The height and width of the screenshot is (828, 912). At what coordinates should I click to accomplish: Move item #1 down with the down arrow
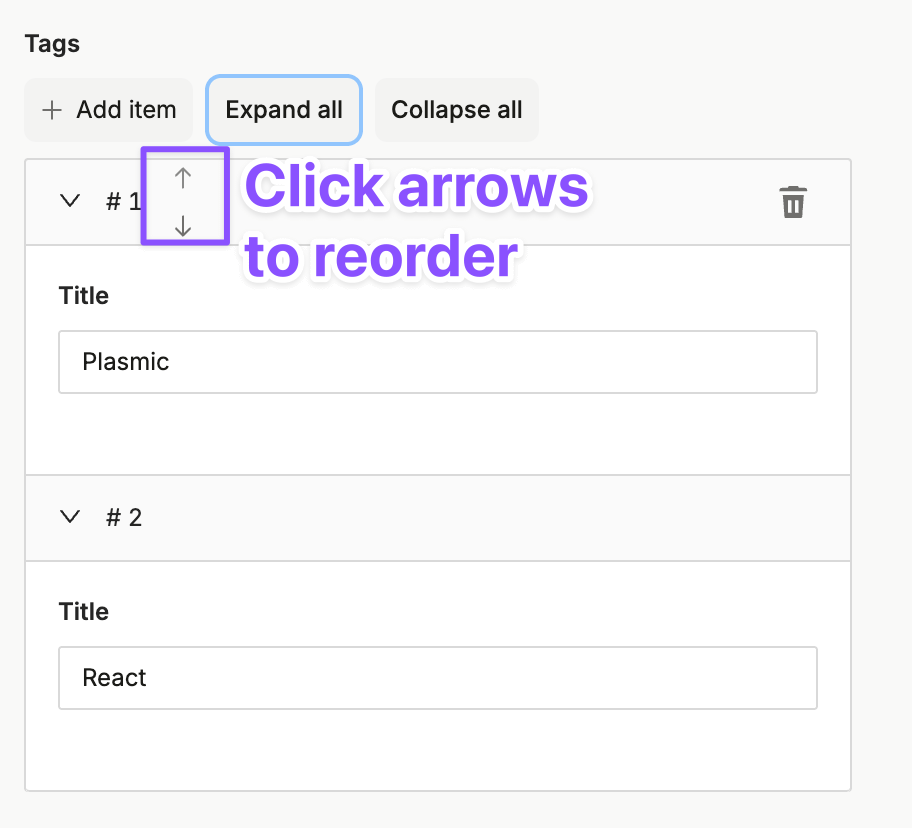[183, 226]
